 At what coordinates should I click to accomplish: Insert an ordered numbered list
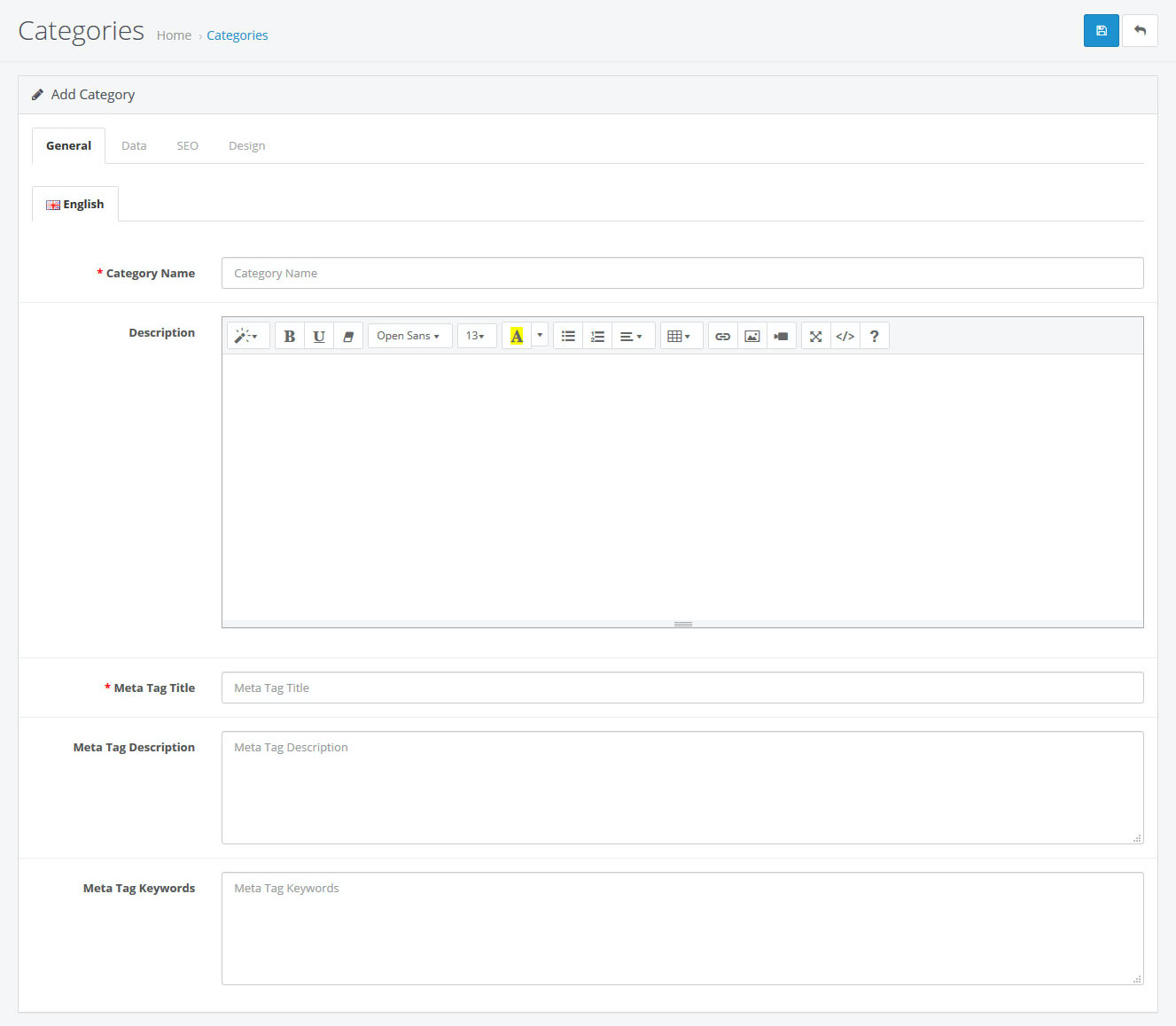coord(597,337)
